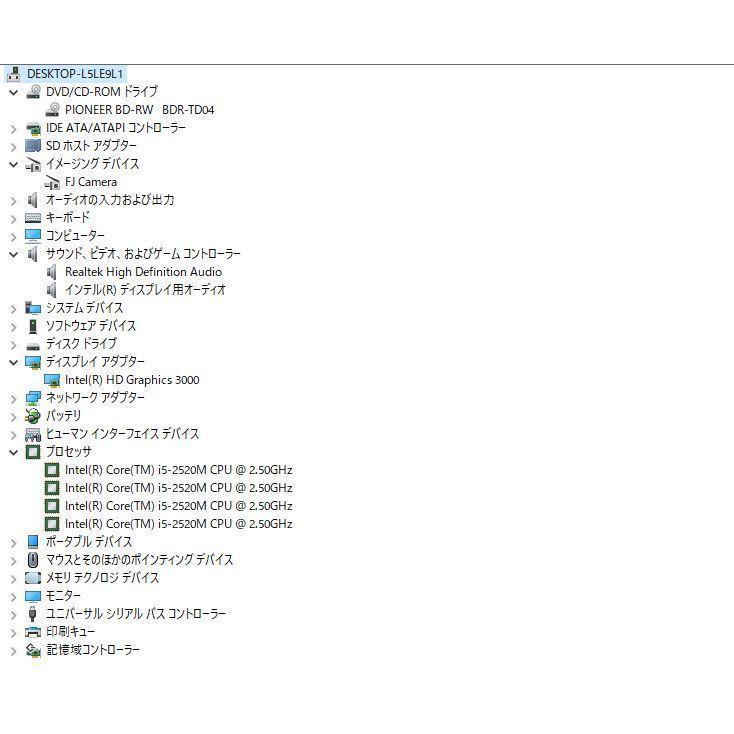Click the FJ Camera device icon

[x=52, y=182]
